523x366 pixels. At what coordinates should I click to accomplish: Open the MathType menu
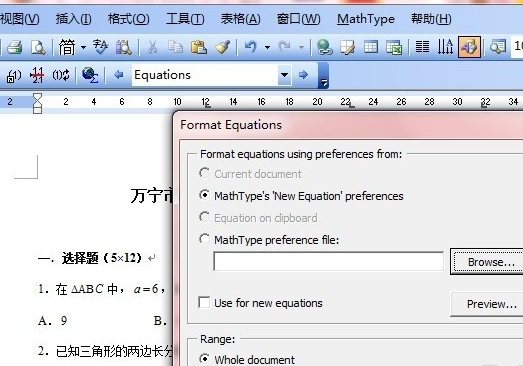(366, 19)
